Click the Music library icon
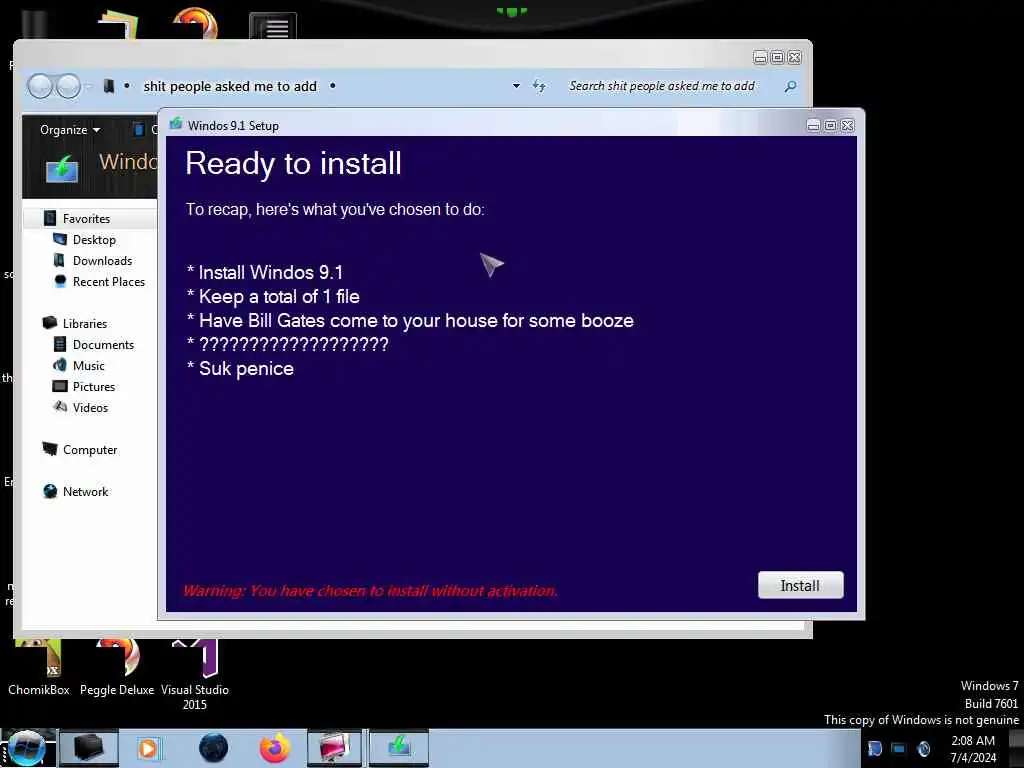 [x=59, y=365]
